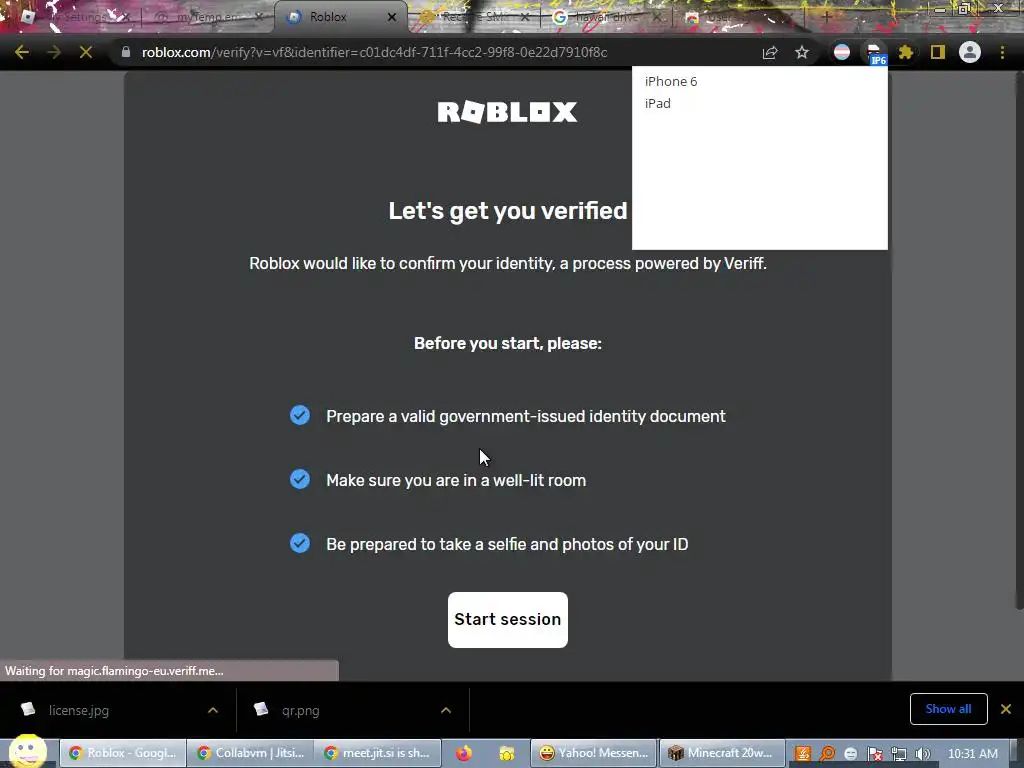This screenshot has height=768, width=1024.
Task: Click the 'Before you start, please:' text
Action: 507,344
